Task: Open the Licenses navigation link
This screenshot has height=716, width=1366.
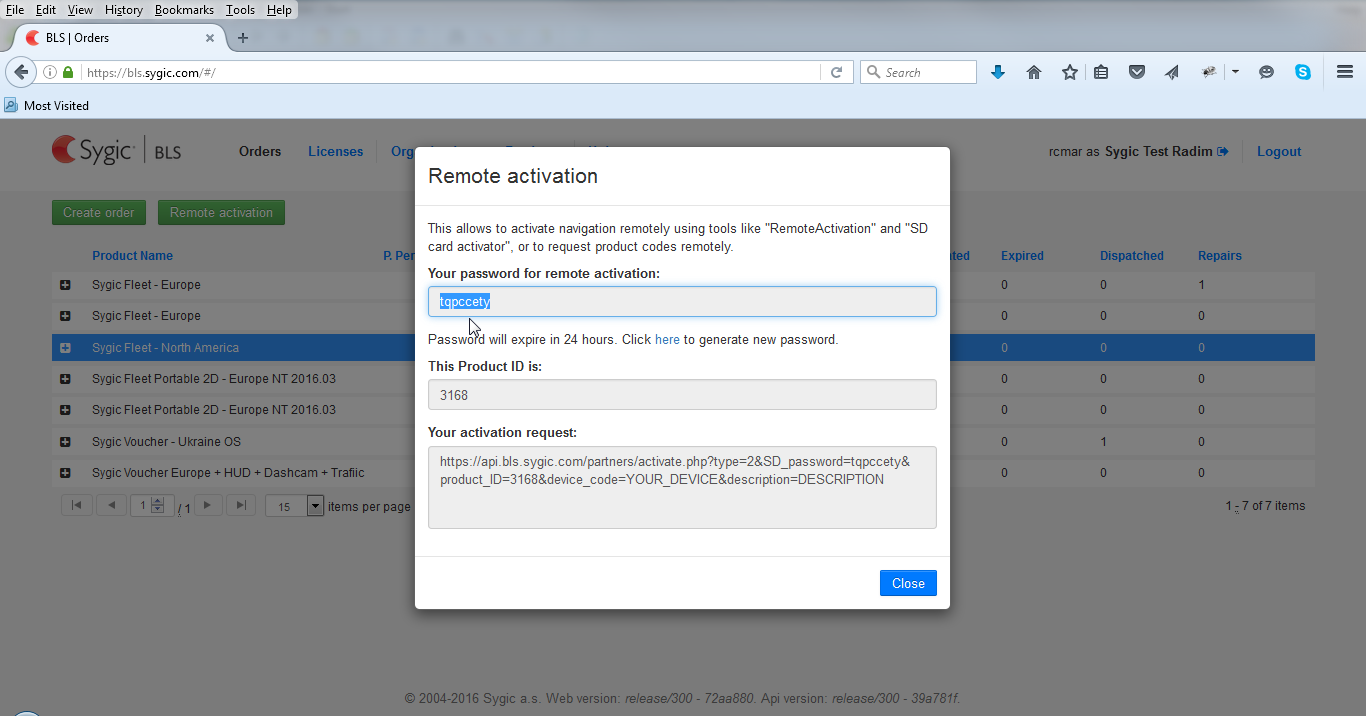Action: (x=335, y=152)
